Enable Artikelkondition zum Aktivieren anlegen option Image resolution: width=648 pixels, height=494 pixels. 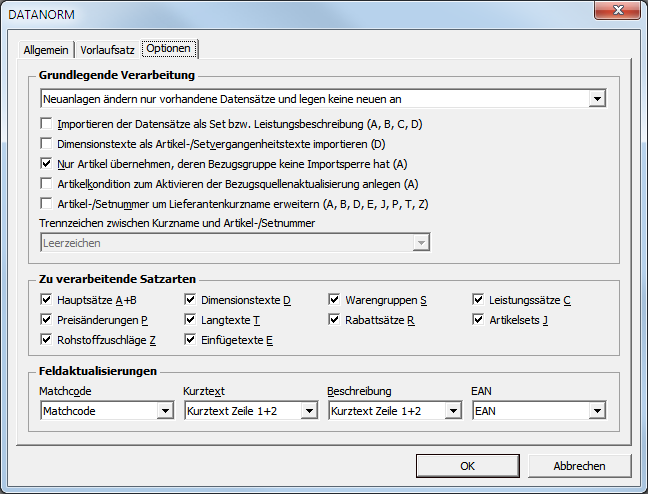click(47, 183)
